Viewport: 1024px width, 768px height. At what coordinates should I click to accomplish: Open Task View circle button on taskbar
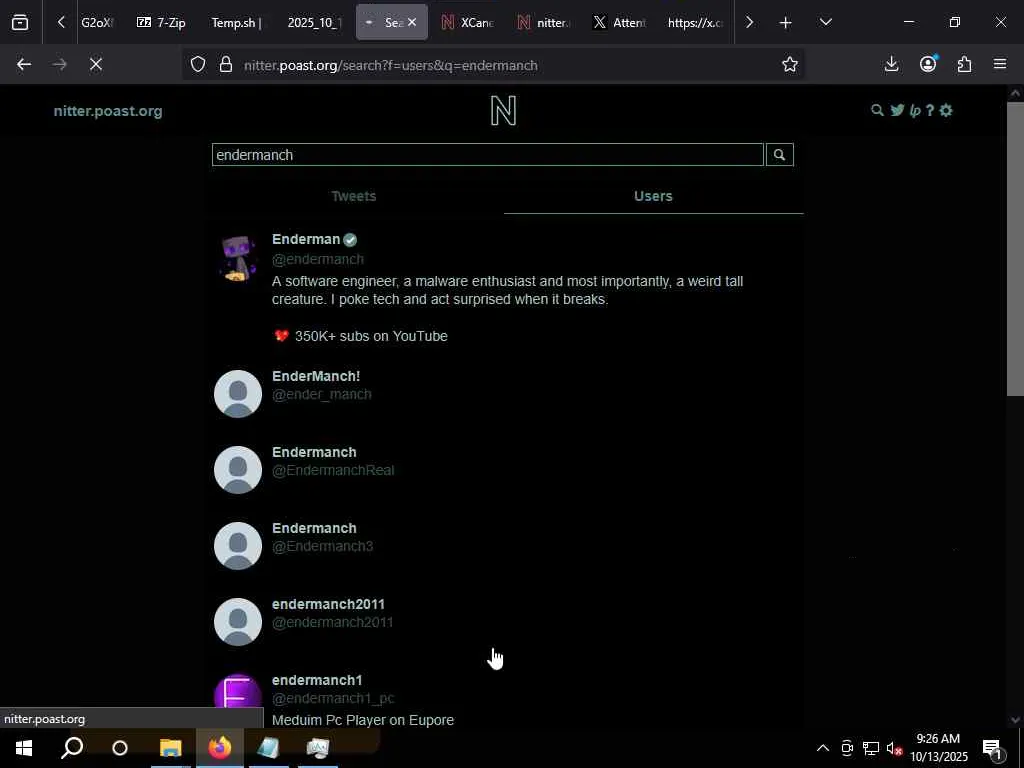(x=120, y=747)
